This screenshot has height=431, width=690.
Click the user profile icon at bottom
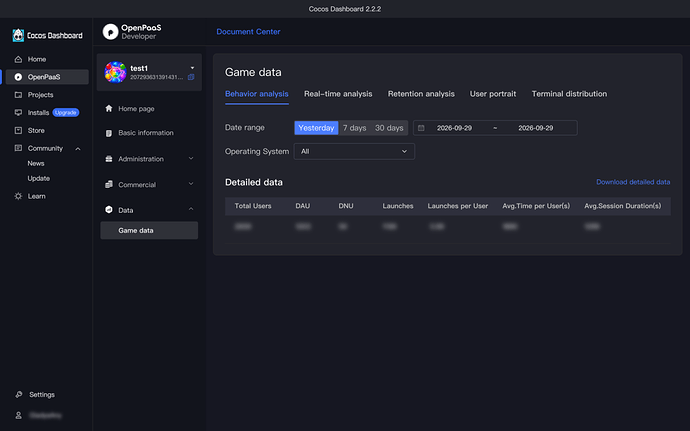coord(18,415)
